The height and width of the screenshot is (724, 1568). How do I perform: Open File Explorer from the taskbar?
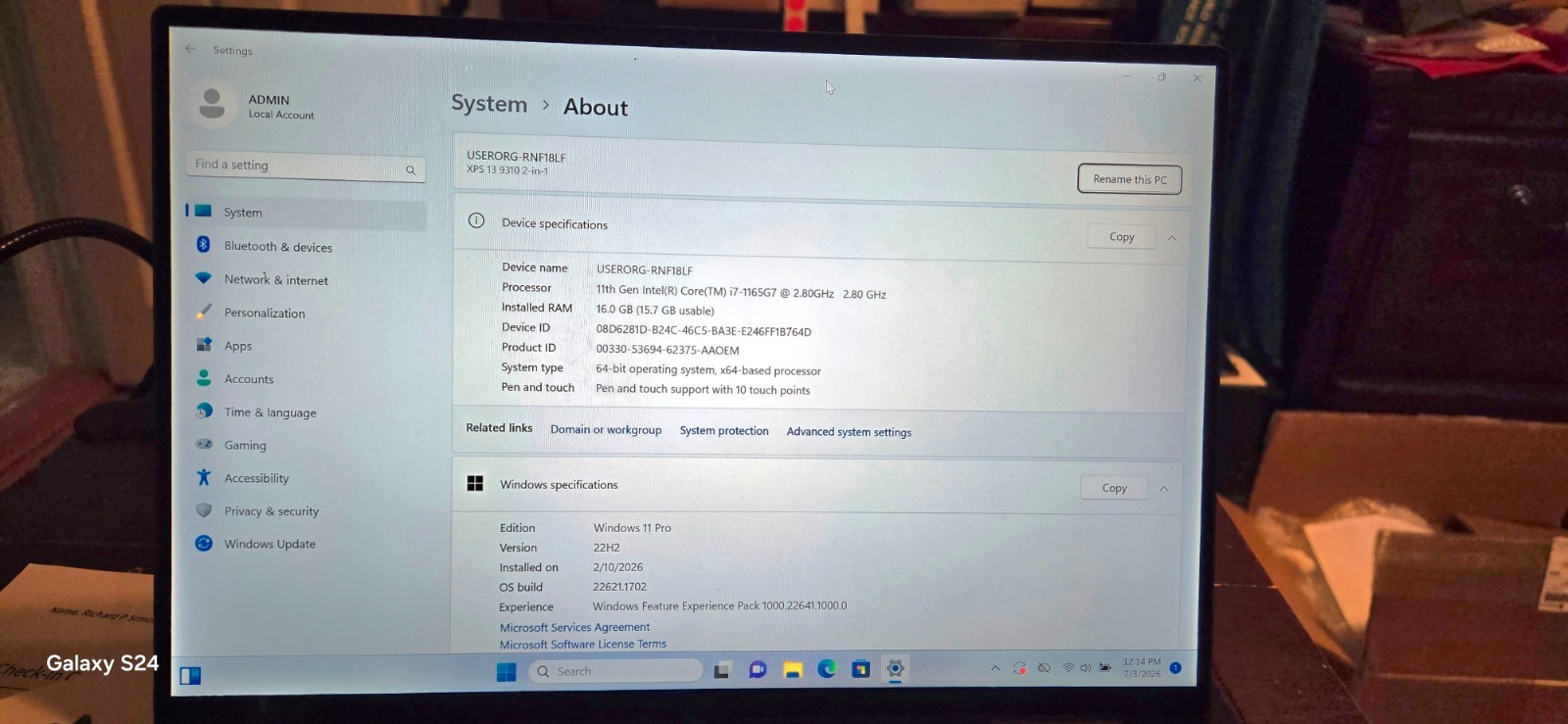793,670
